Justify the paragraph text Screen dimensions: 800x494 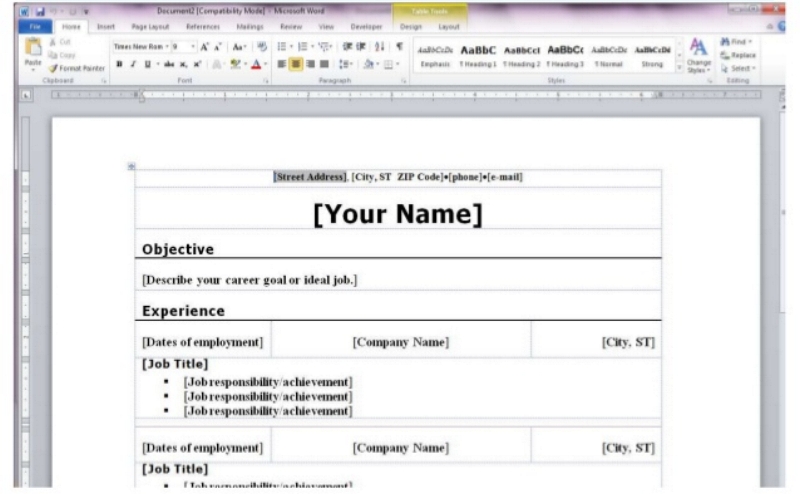coord(324,64)
